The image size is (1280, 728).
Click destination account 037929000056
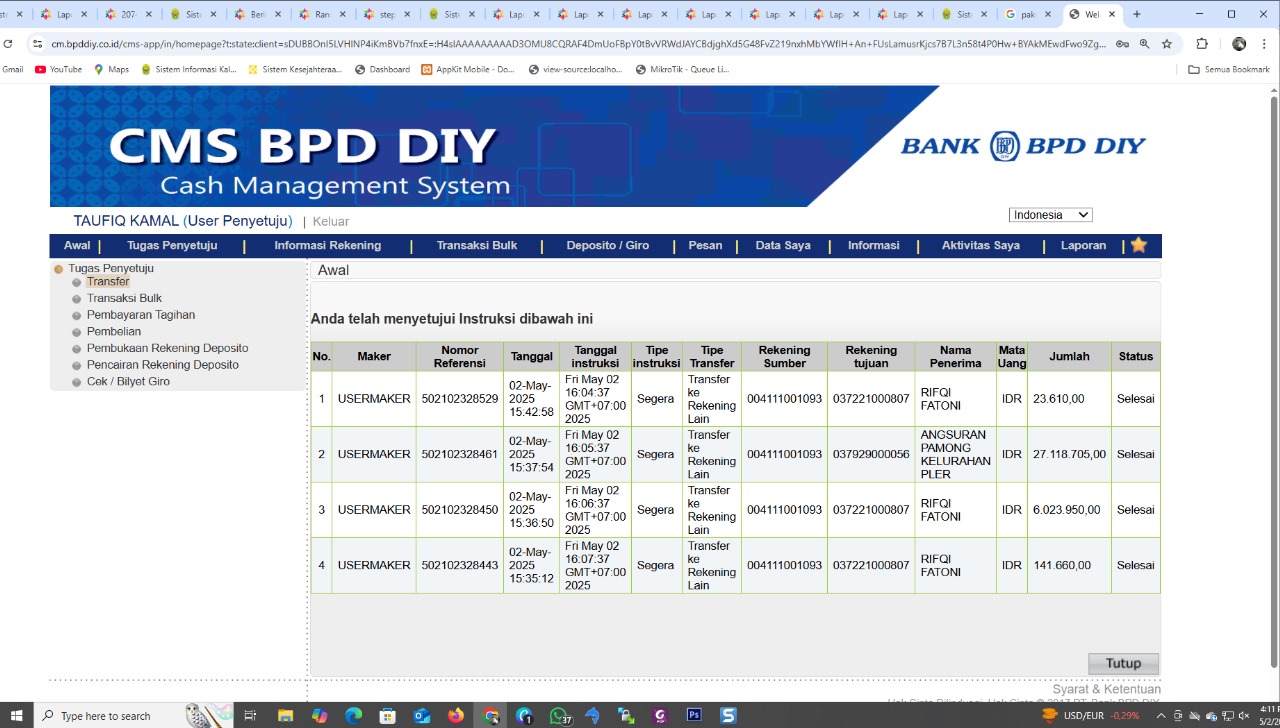click(871, 454)
